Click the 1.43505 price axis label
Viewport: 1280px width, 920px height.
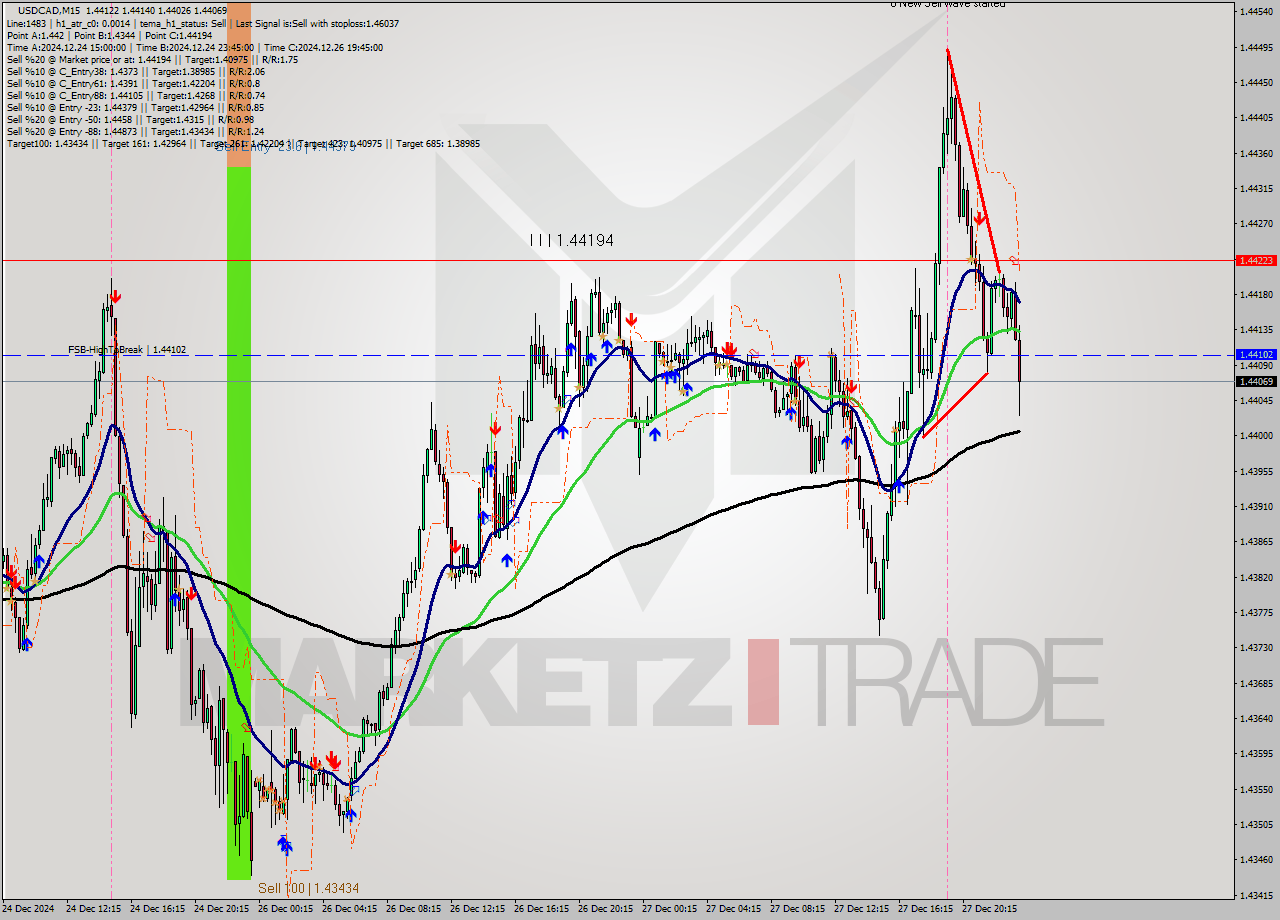(1255, 824)
